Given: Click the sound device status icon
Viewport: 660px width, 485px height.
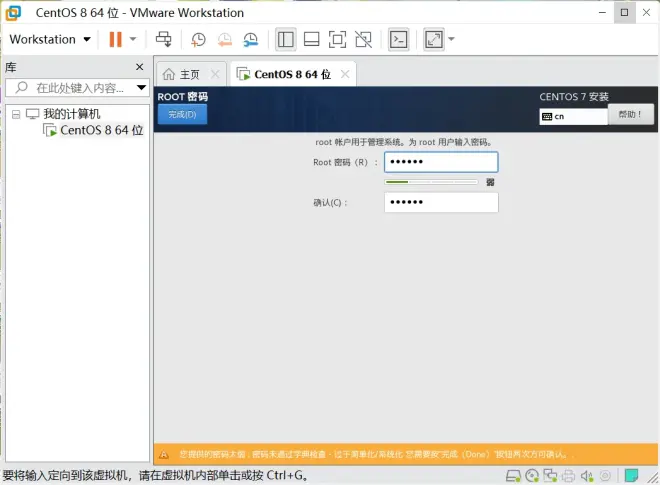Looking at the screenshot, I should [586, 476].
